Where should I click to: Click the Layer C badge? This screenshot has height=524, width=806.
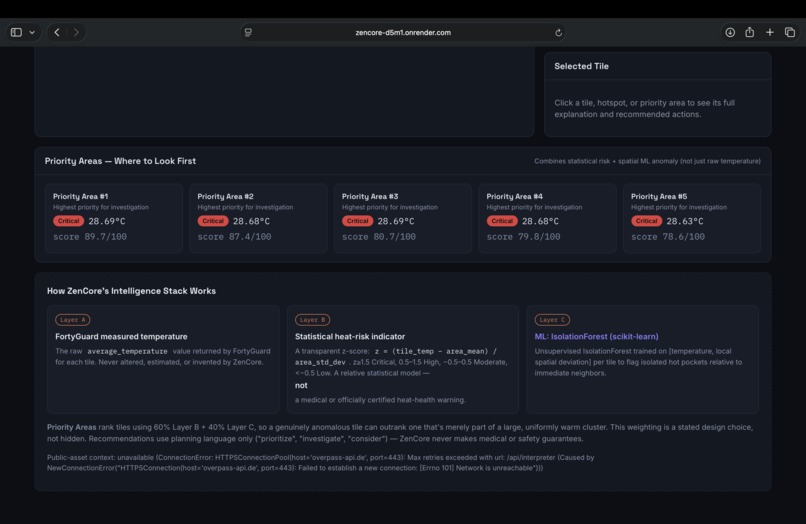click(552, 320)
